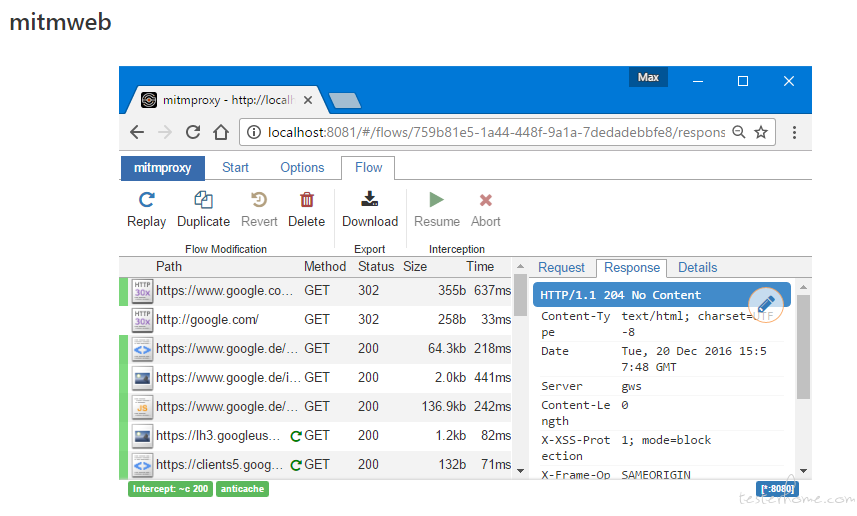
Task: Click the site info icon in address bar
Action: click(254, 132)
